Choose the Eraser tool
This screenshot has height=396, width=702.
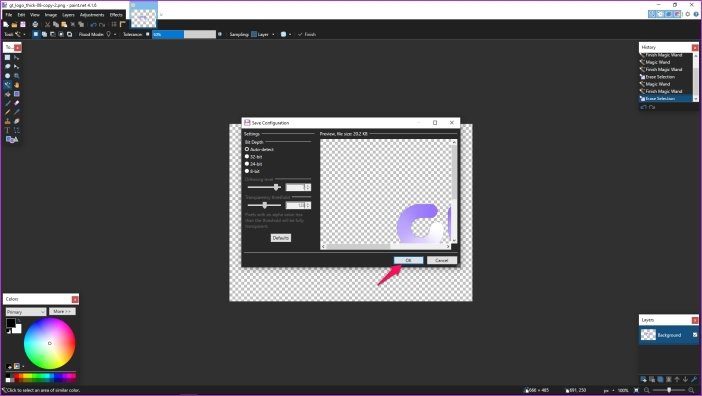tap(17, 103)
